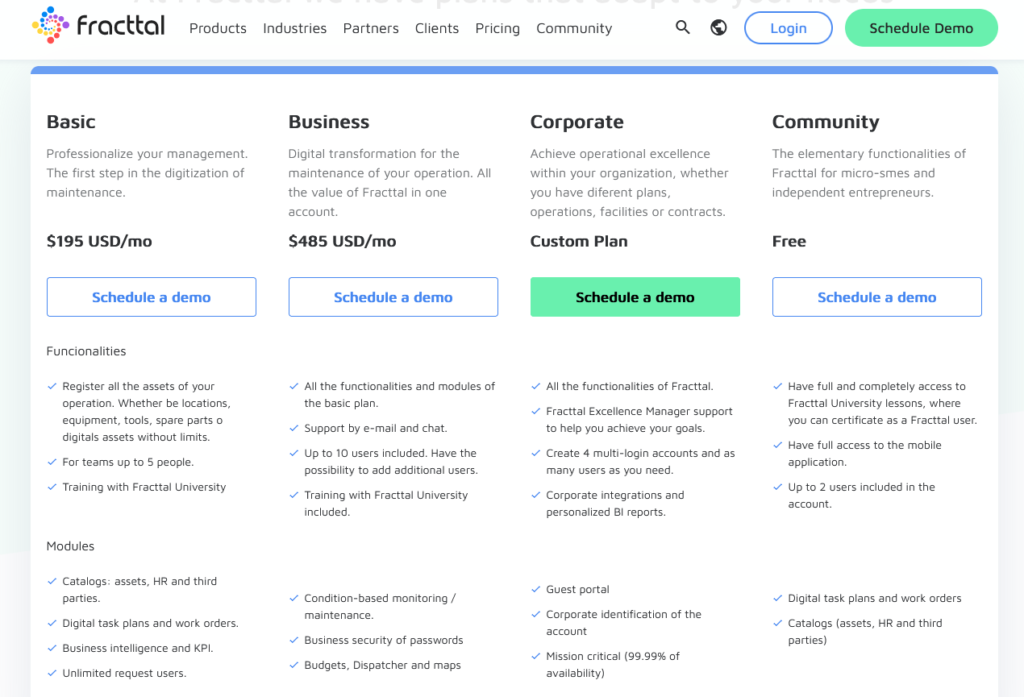Open the Products menu
Image resolution: width=1024 pixels, height=697 pixels.
[x=218, y=28]
